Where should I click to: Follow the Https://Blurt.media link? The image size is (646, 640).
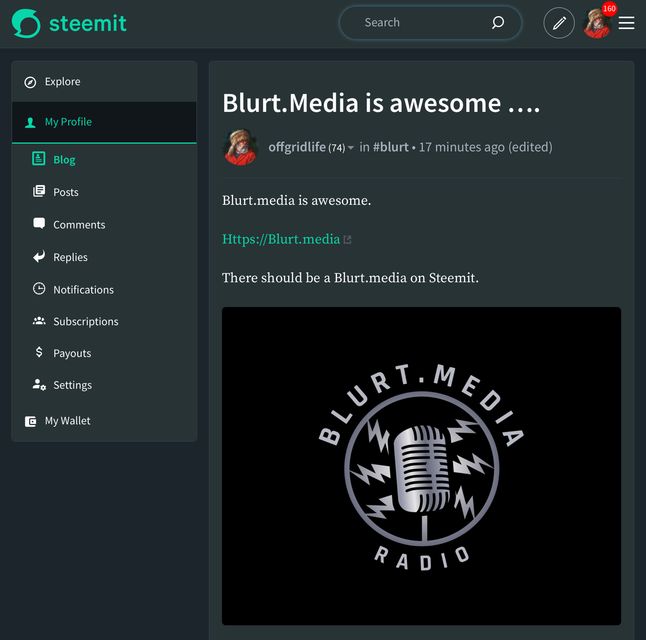coord(281,239)
